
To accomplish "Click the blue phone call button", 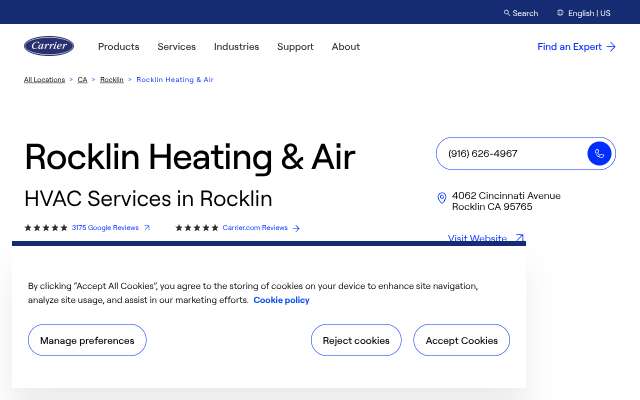I will [x=599, y=153].
